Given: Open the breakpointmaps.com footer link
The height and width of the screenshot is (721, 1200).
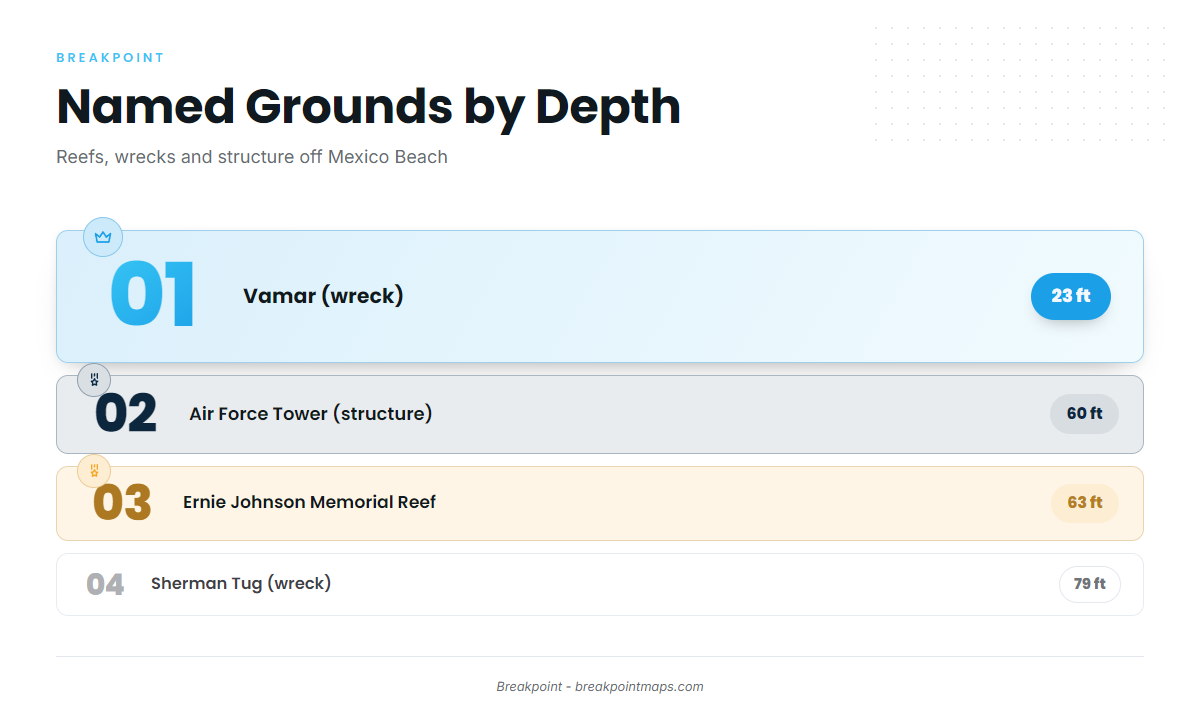Looking at the screenshot, I should [x=639, y=687].
